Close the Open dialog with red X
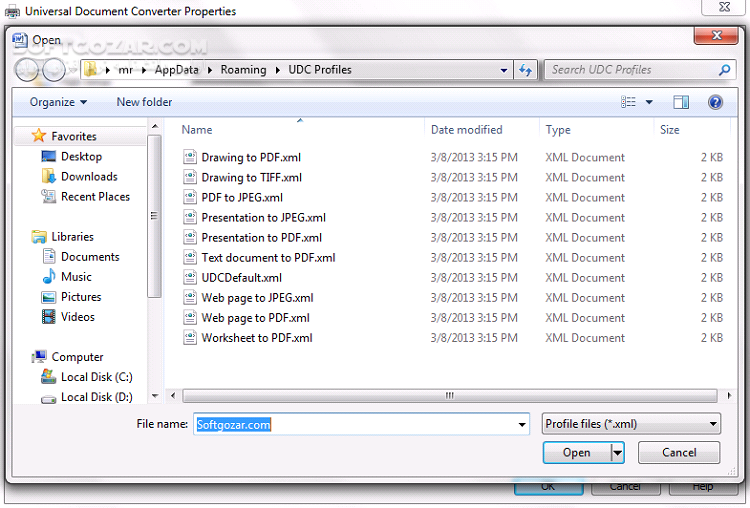750x508 pixels. [x=716, y=35]
